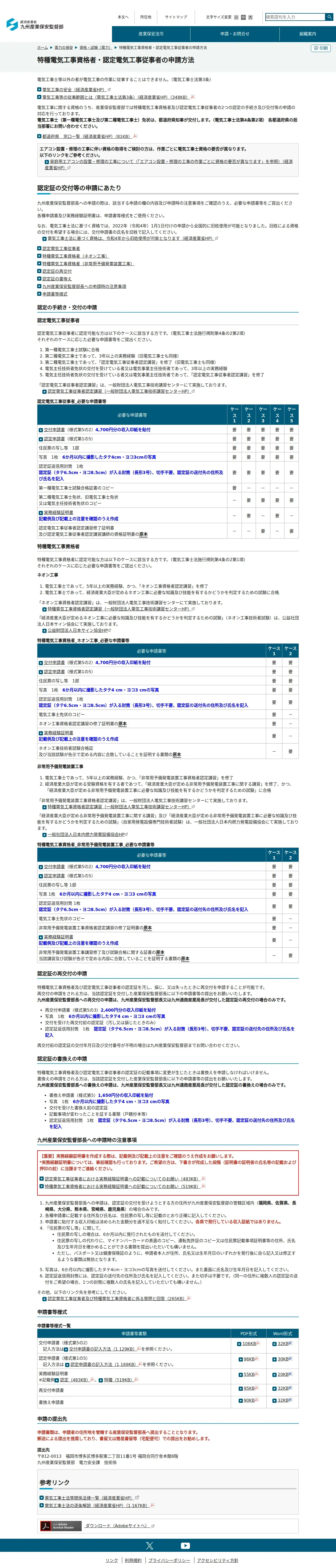Open 公益財団法人日本サイン協会HP link

point(77,631)
